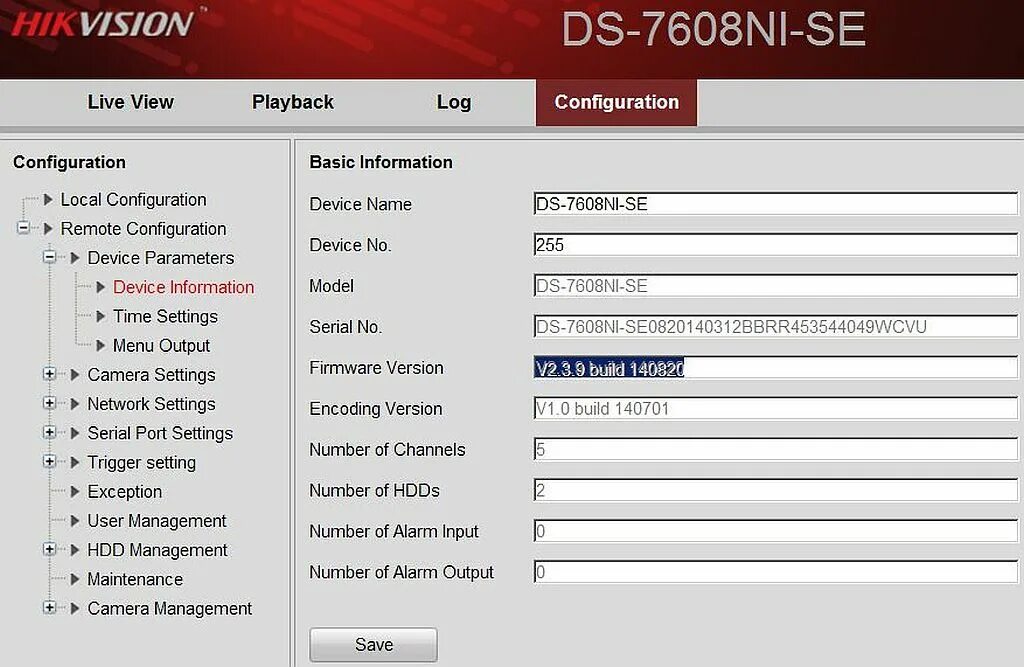Click the Number of Alarm Output field

[x=775, y=572]
